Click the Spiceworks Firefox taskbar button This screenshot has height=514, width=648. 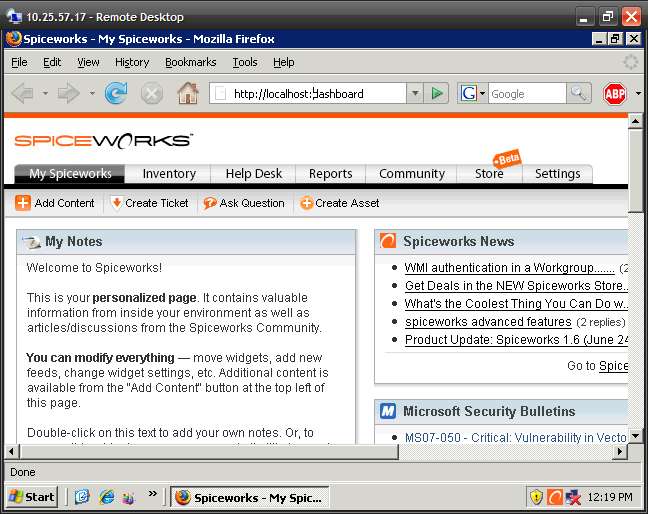pyautogui.click(x=250, y=497)
